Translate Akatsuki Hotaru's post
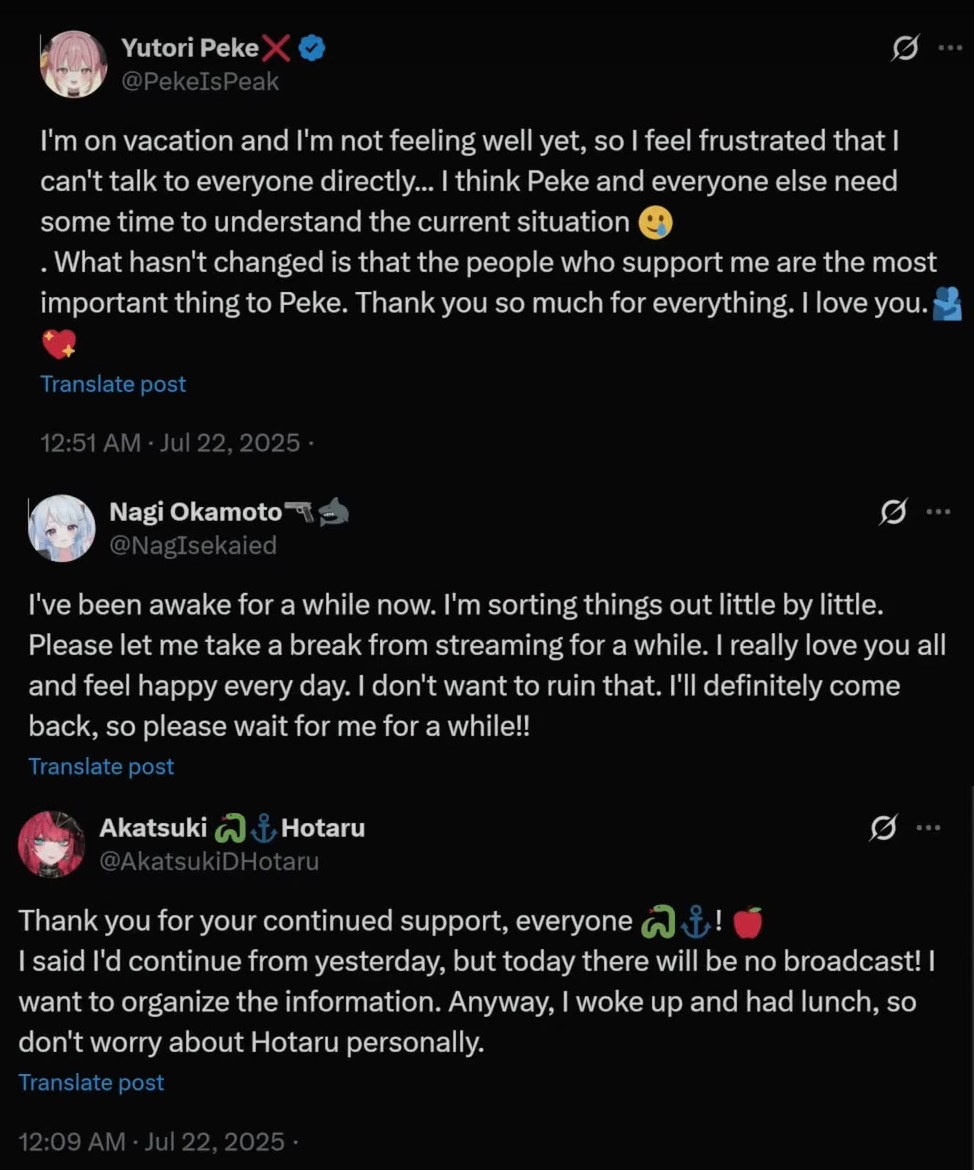 click(x=91, y=1082)
